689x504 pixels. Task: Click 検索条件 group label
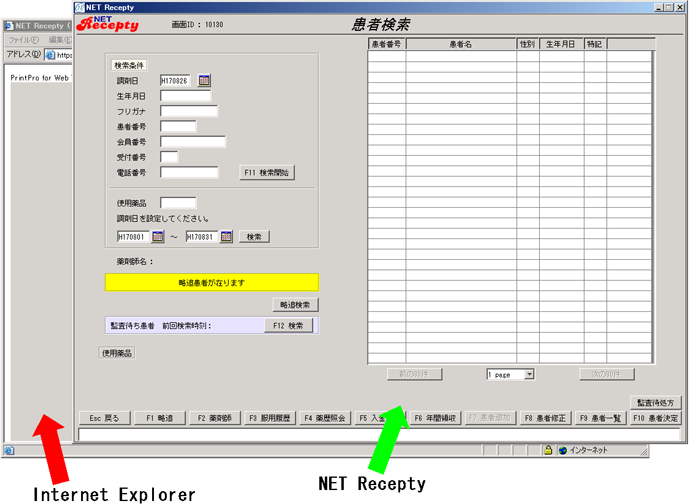[x=129, y=65]
